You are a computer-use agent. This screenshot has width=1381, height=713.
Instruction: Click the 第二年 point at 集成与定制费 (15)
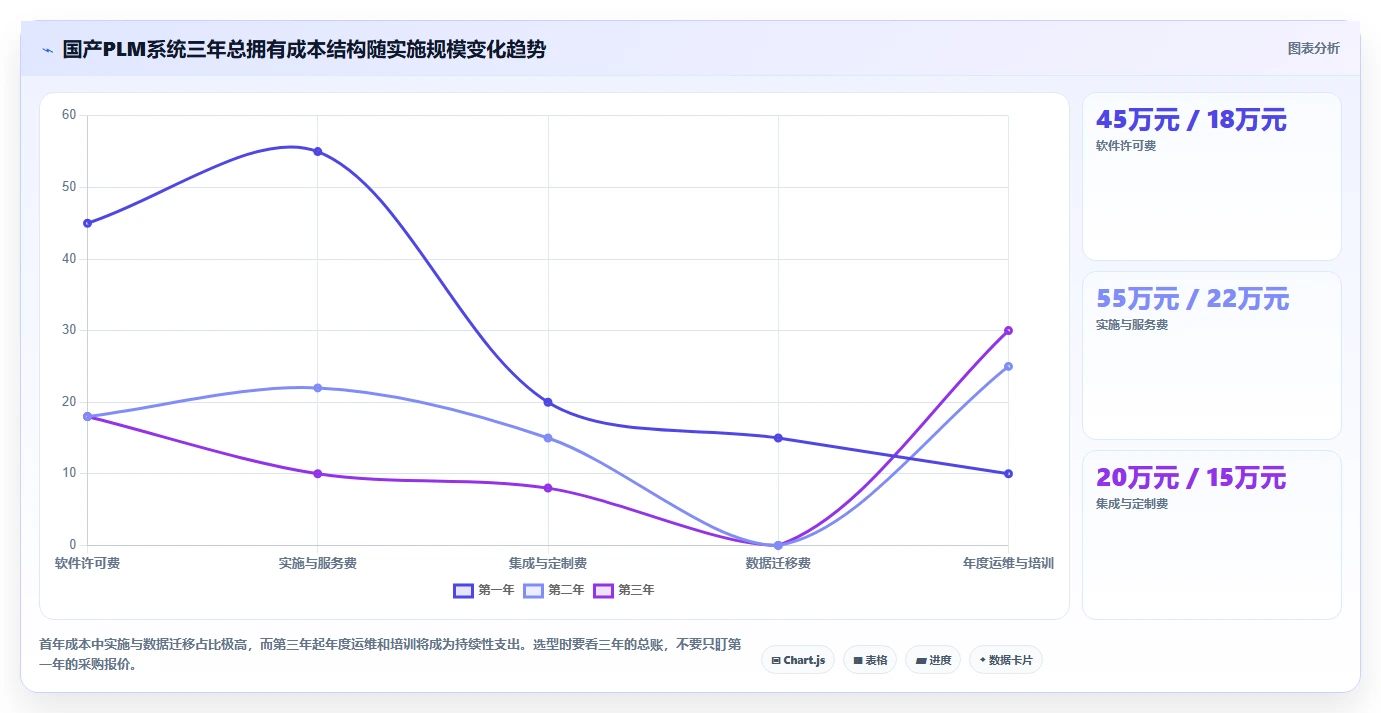(x=548, y=438)
